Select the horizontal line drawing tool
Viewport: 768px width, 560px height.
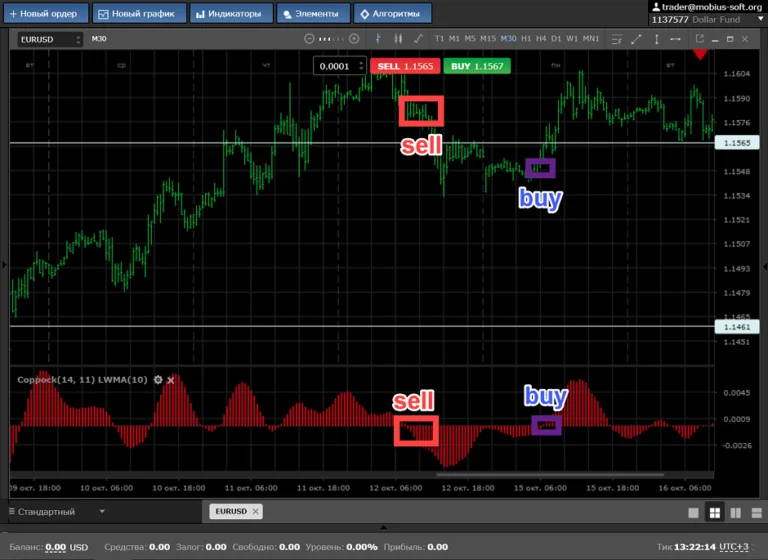675,39
